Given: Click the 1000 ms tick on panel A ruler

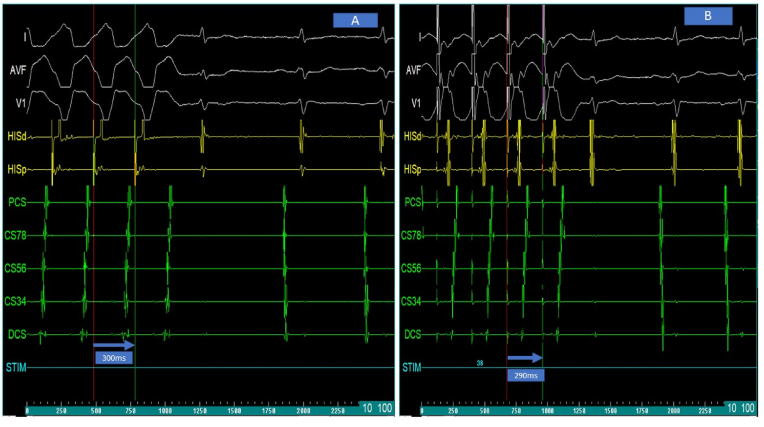Looking at the screenshot, I should [165, 411].
